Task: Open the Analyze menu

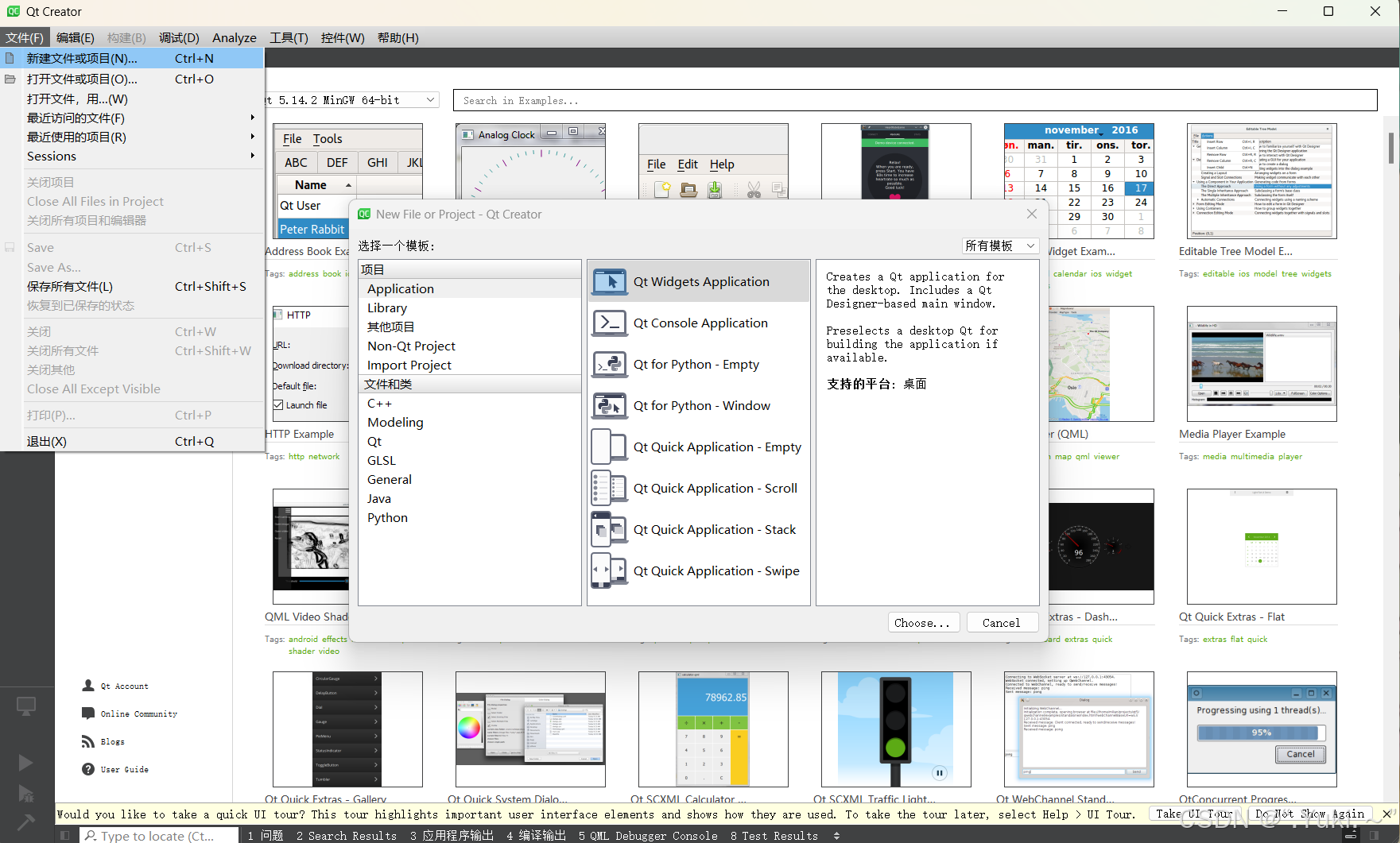Action: point(235,37)
